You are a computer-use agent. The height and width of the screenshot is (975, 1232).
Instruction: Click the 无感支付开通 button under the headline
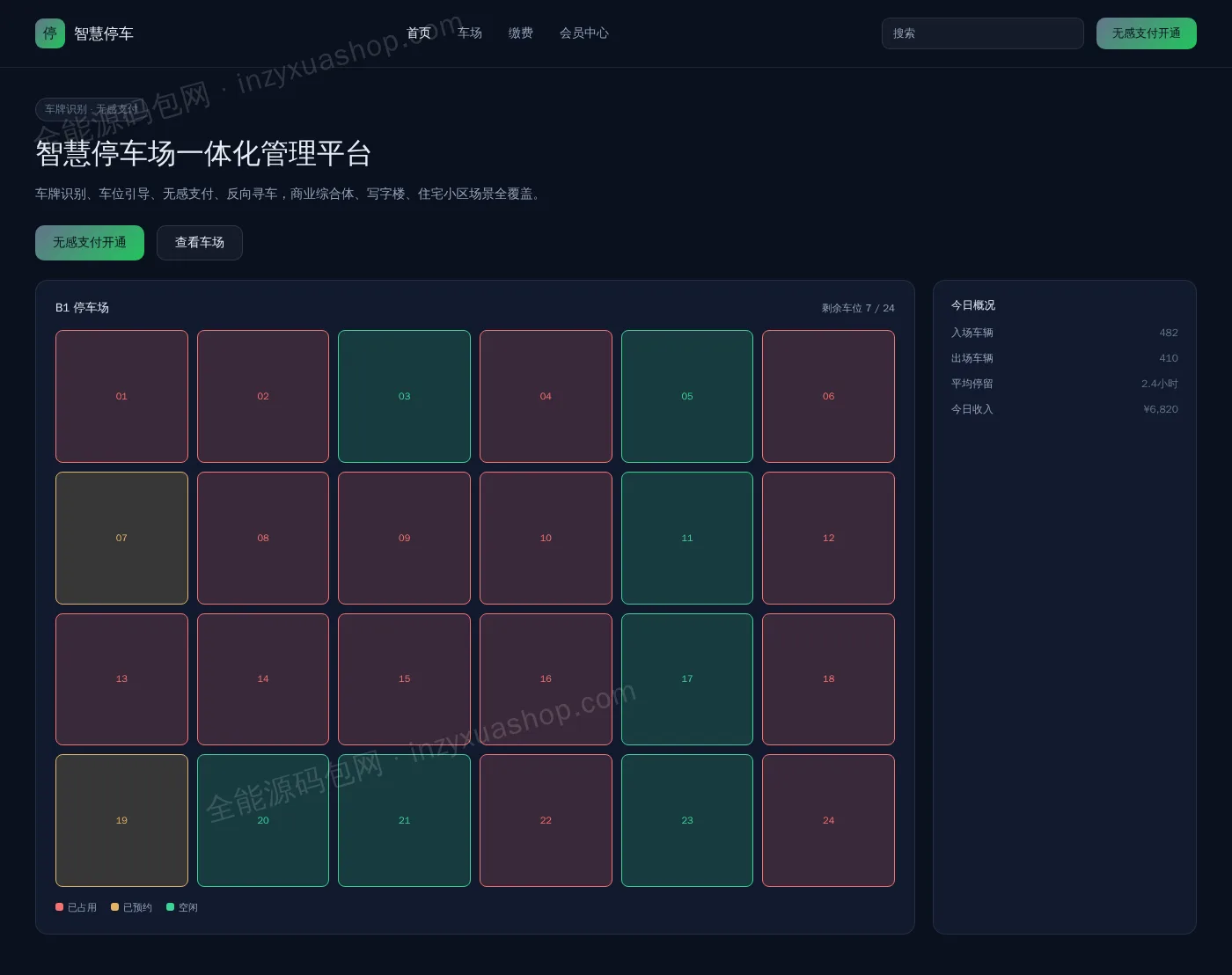[x=90, y=243]
